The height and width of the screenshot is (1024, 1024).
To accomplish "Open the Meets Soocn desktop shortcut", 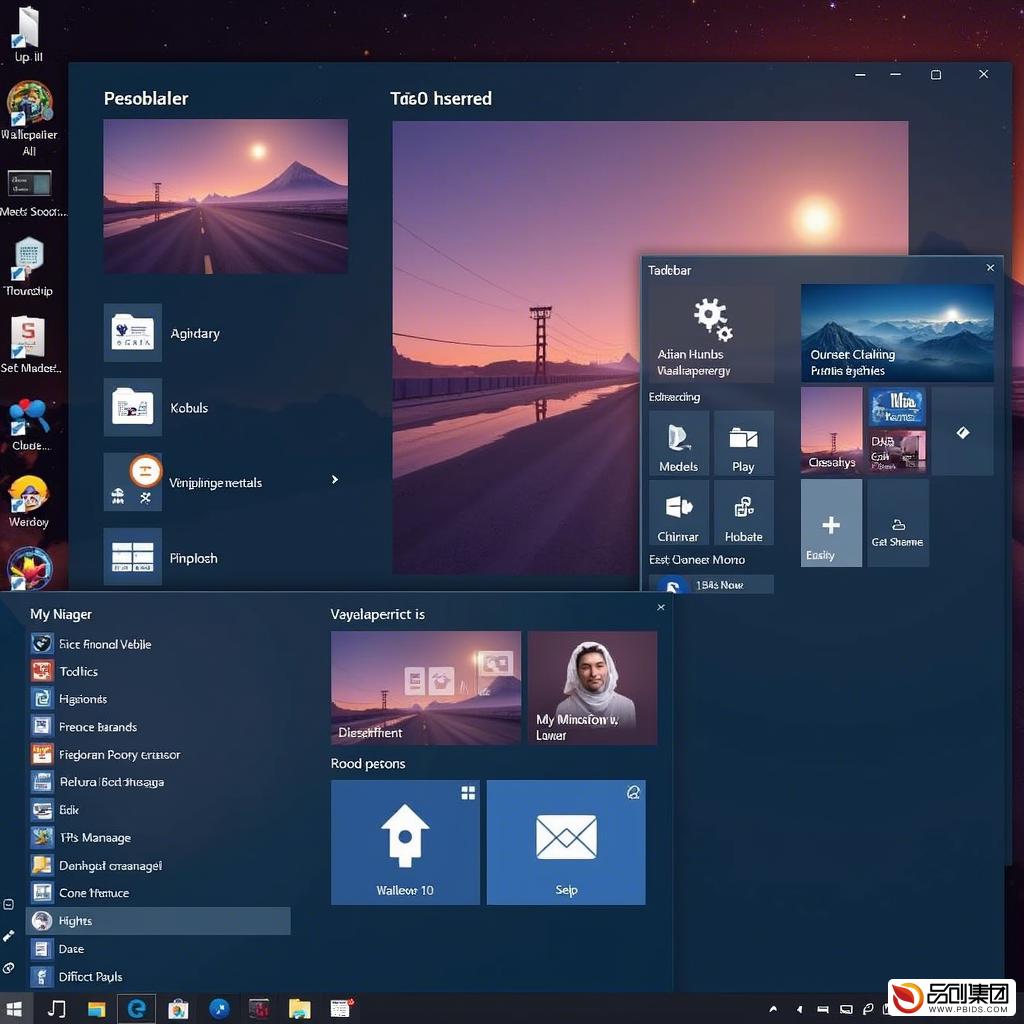I will coord(31,194).
